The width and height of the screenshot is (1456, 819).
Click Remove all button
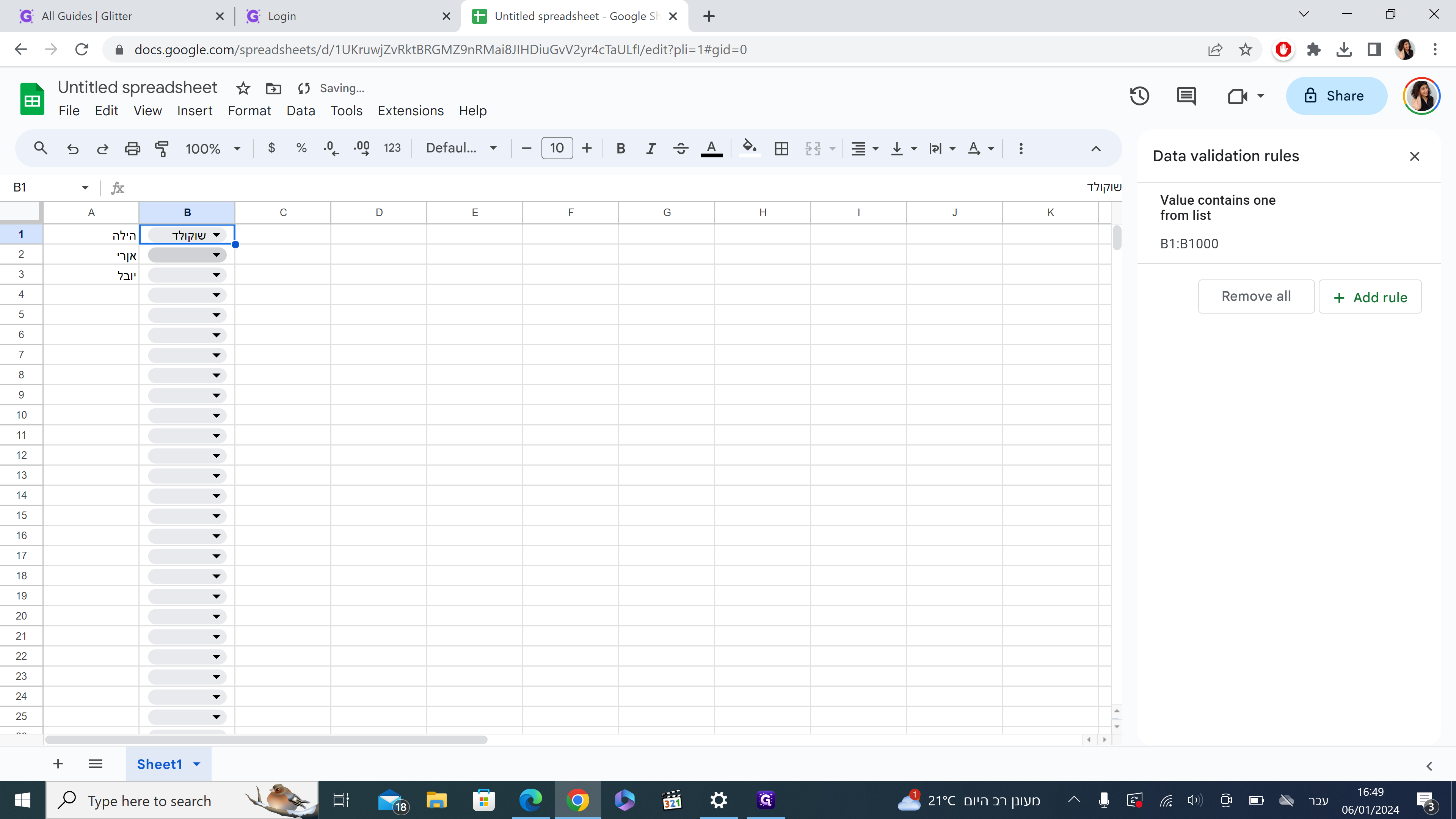(x=1256, y=296)
